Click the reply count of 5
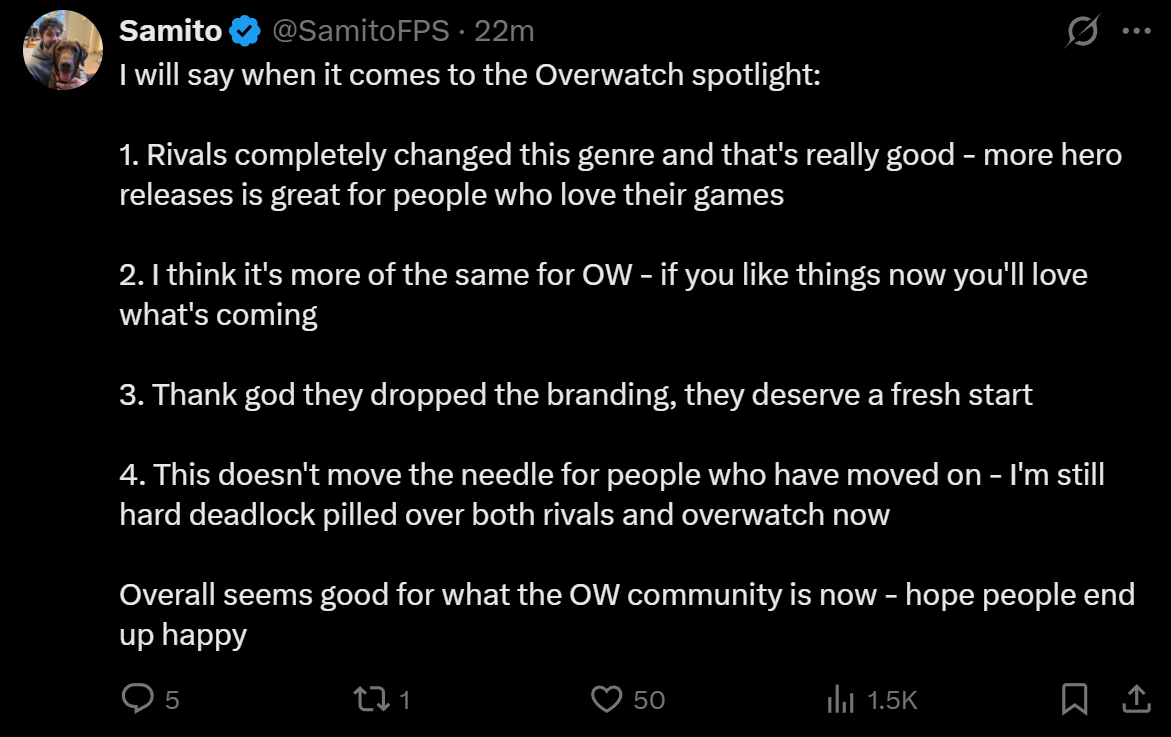1171x737 pixels. (172, 700)
